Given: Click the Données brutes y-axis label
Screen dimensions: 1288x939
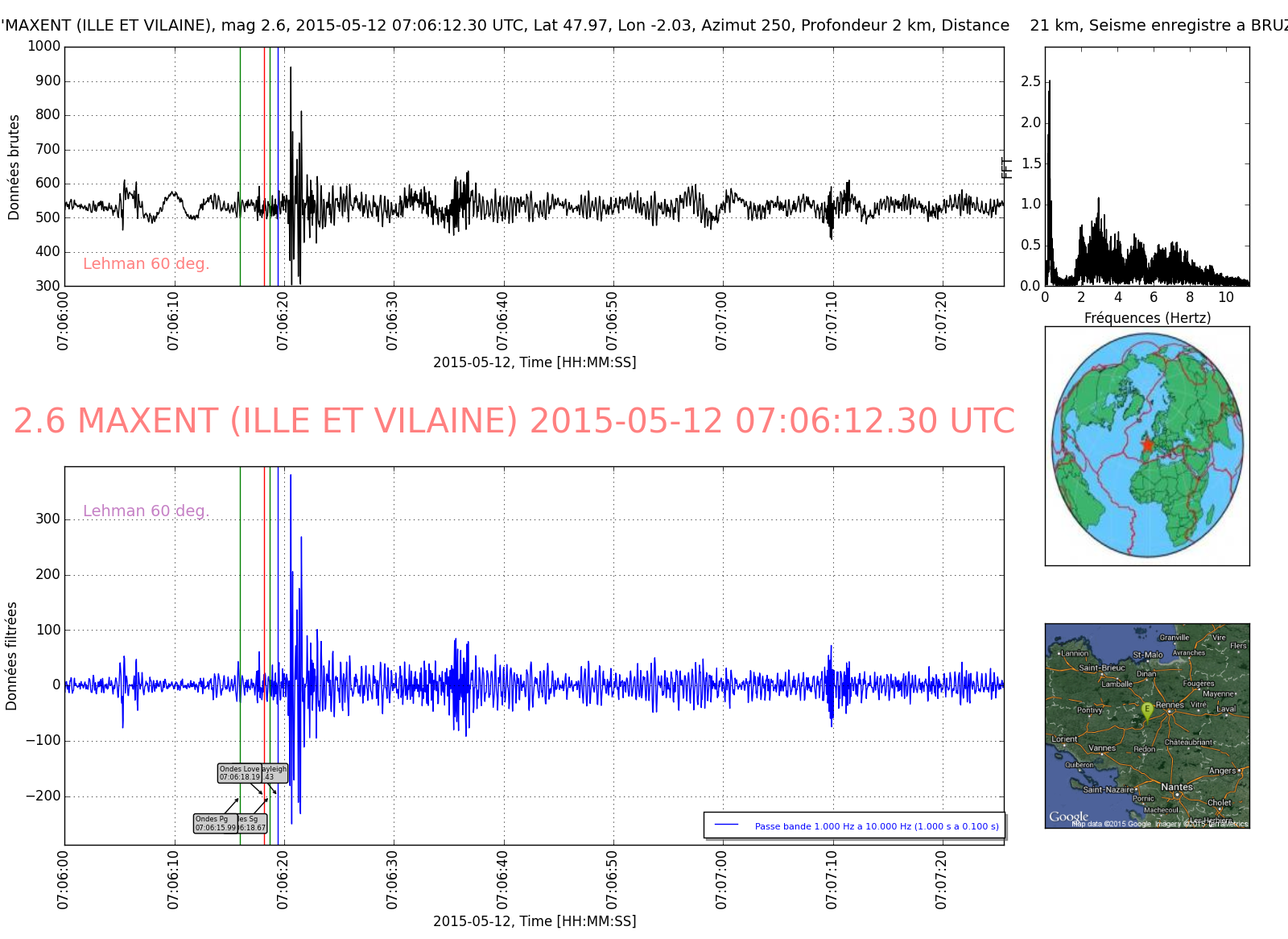Looking at the screenshot, I should tap(14, 168).
